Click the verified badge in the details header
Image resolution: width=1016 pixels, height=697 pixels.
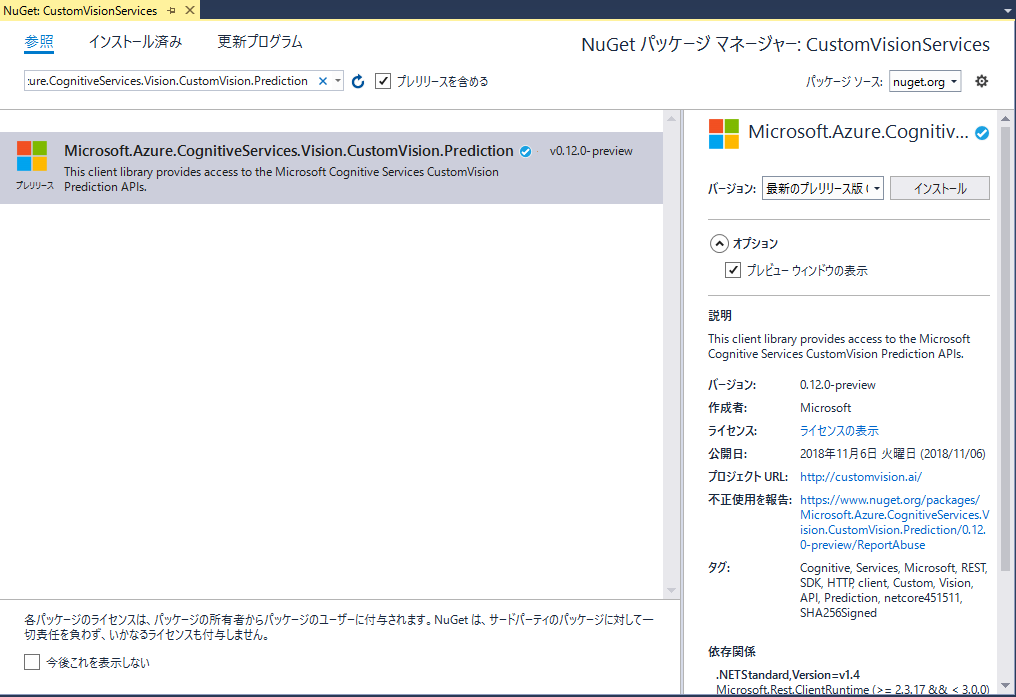pyautogui.click(x=982, y=133)
